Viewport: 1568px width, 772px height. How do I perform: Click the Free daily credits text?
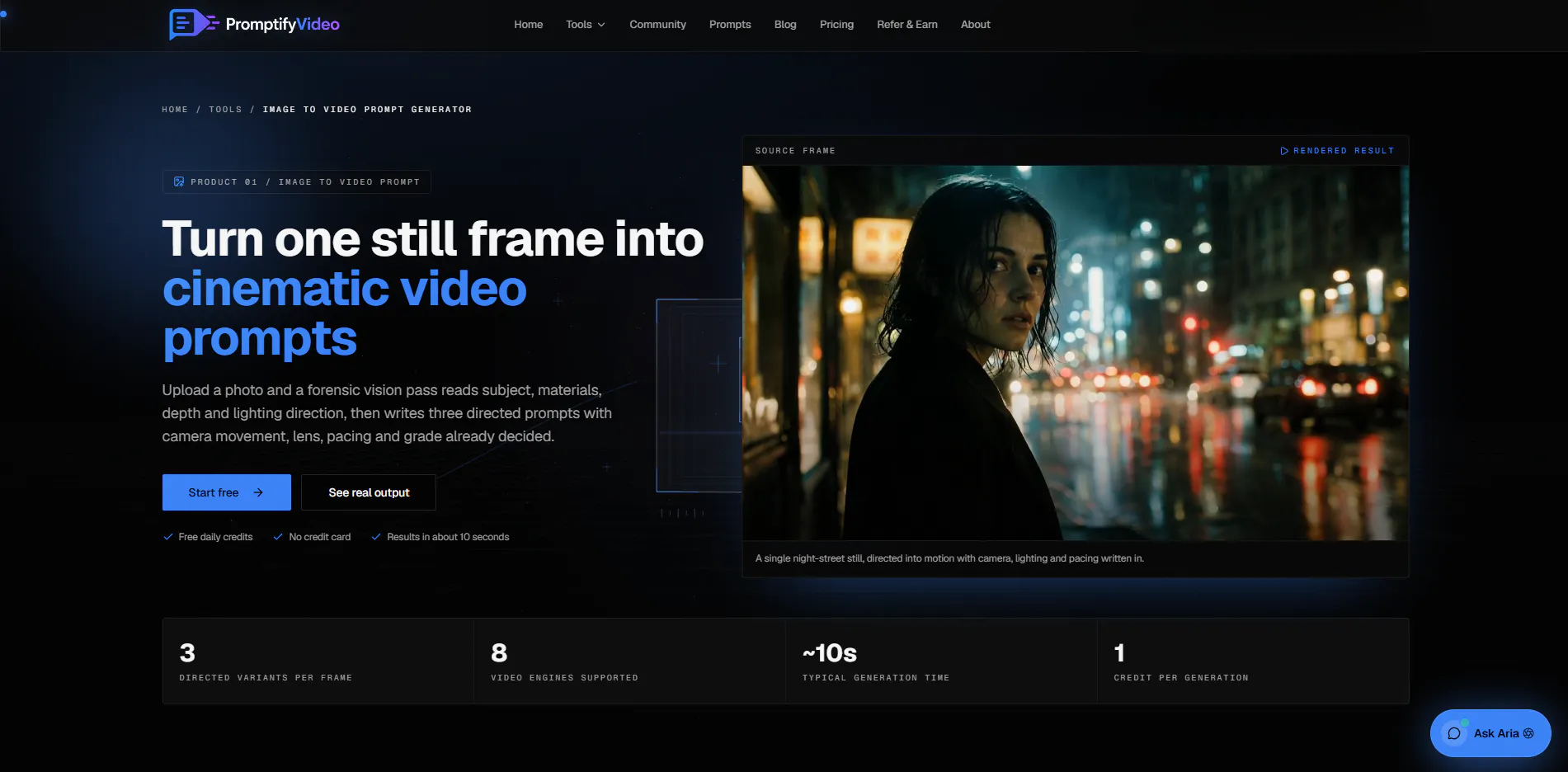pyautogui.click(x=215, y=537)
